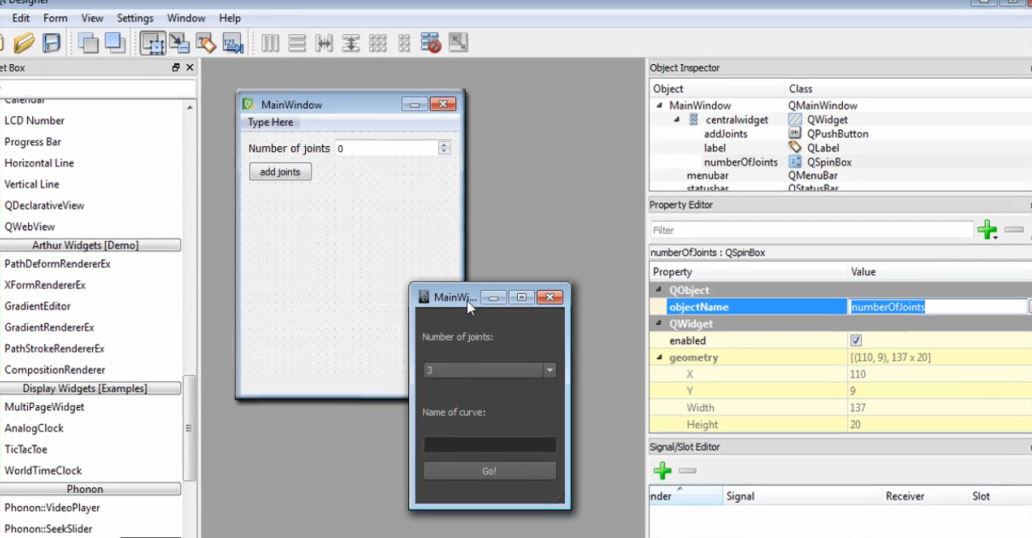Image resolution: width=1032 pixels, height=538 pixels.
Task: Add a new signal/slot connection
Action: (x=662, y=470)
